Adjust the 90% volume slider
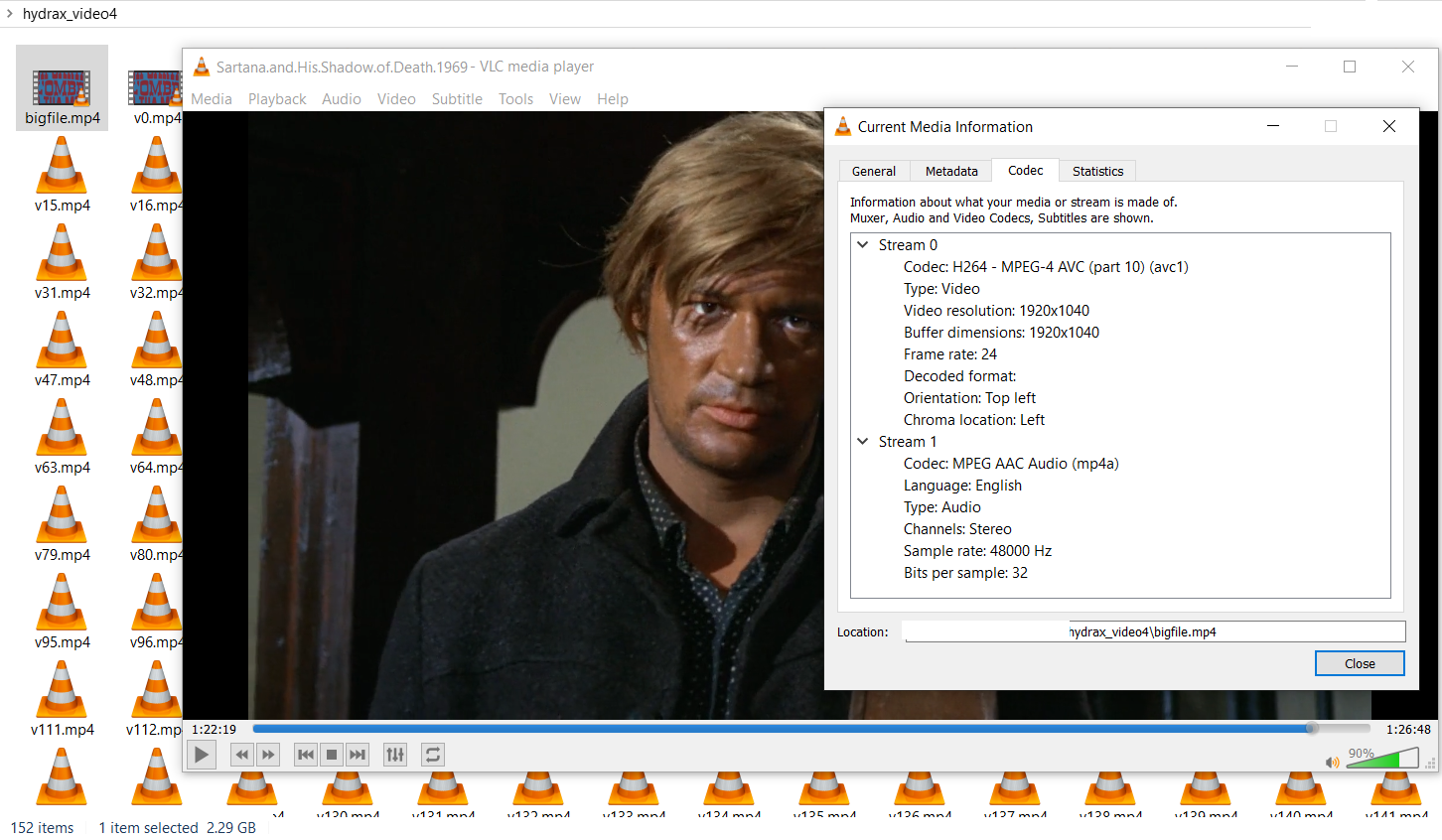 (1381, 759)
